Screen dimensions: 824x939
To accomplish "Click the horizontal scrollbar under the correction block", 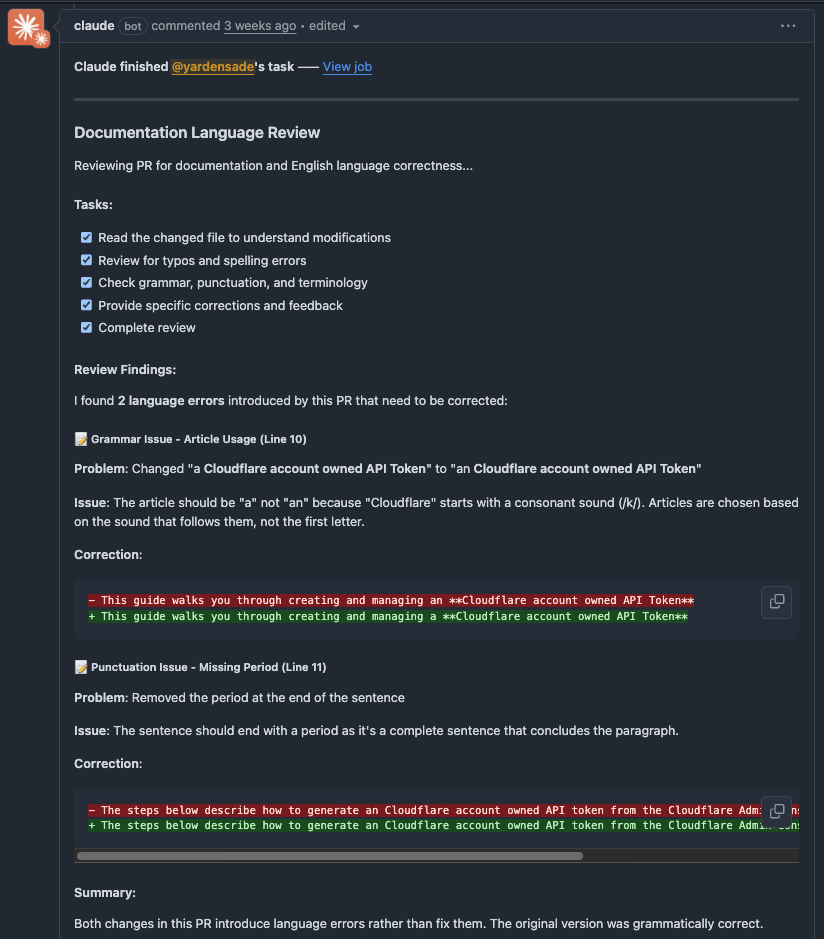I will (330, 855).
